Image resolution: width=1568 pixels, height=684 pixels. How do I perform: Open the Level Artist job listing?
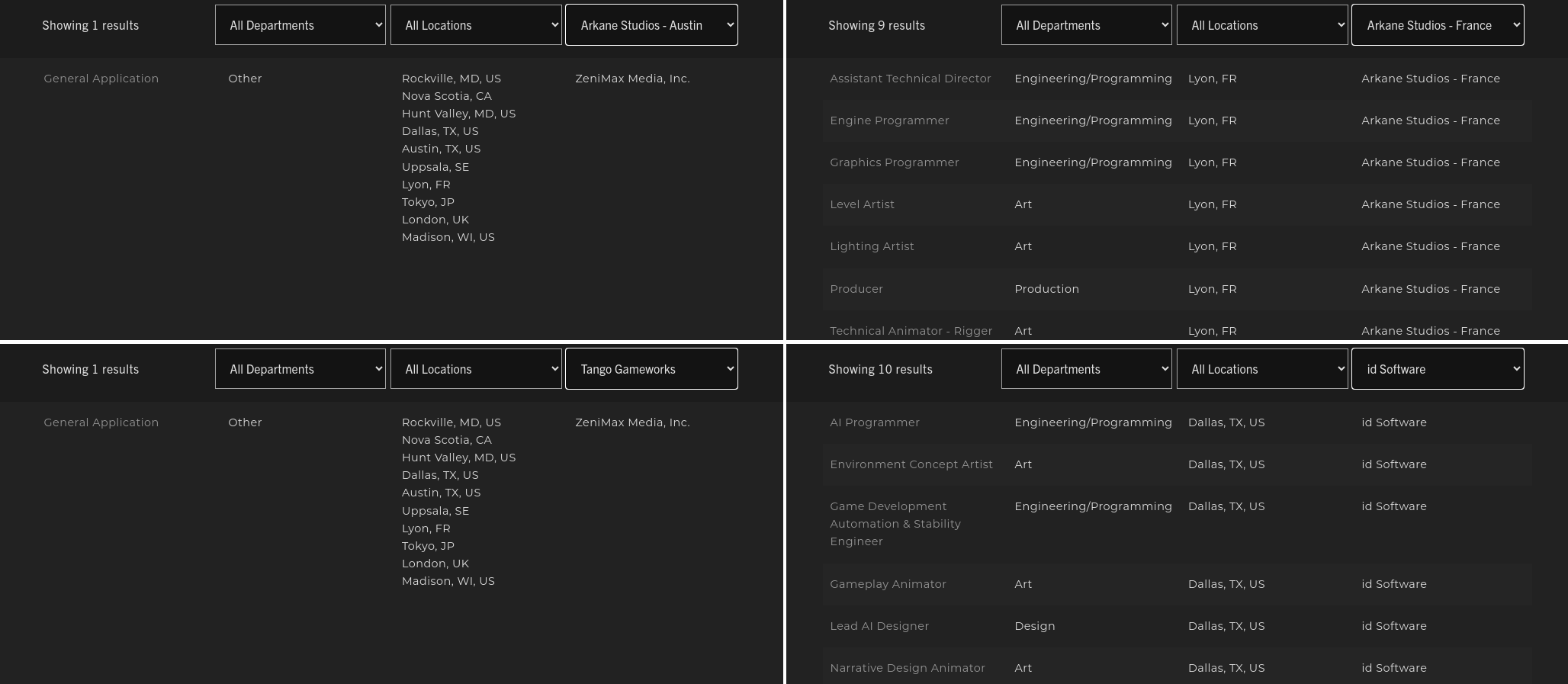tap(862, 204)
